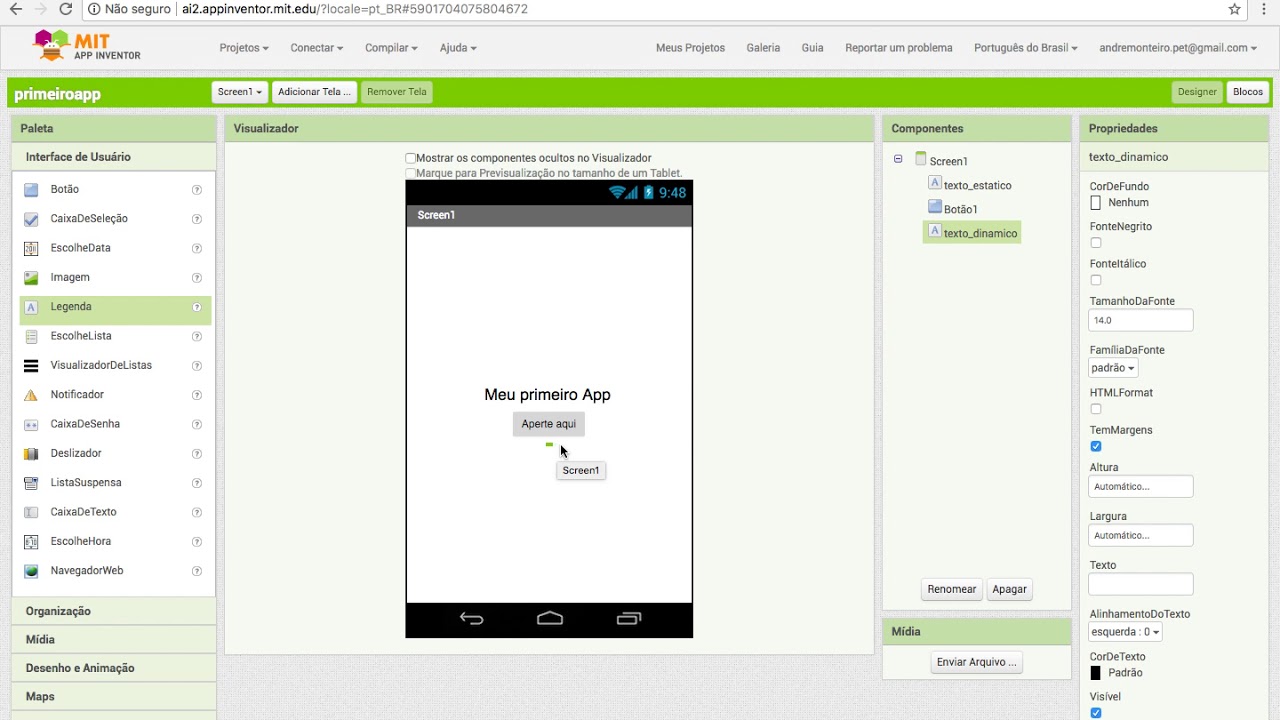The width and height of the screenshot is (1280, 720).
Task: Click the CaixaDeSeleção palette icon
Action: [31, 219]
